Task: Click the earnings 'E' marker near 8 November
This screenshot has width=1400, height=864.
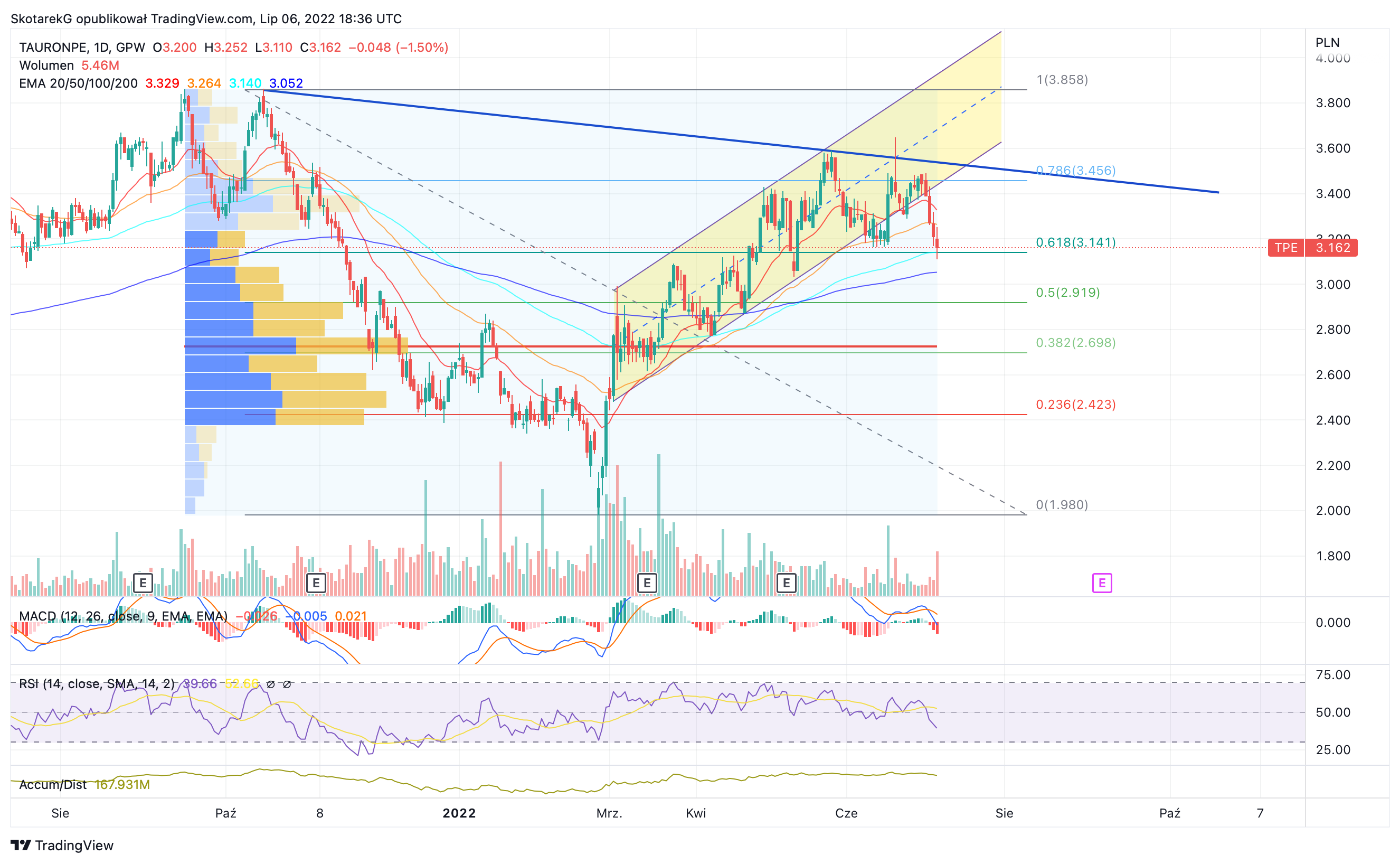Action: click(x=316, y=584)
